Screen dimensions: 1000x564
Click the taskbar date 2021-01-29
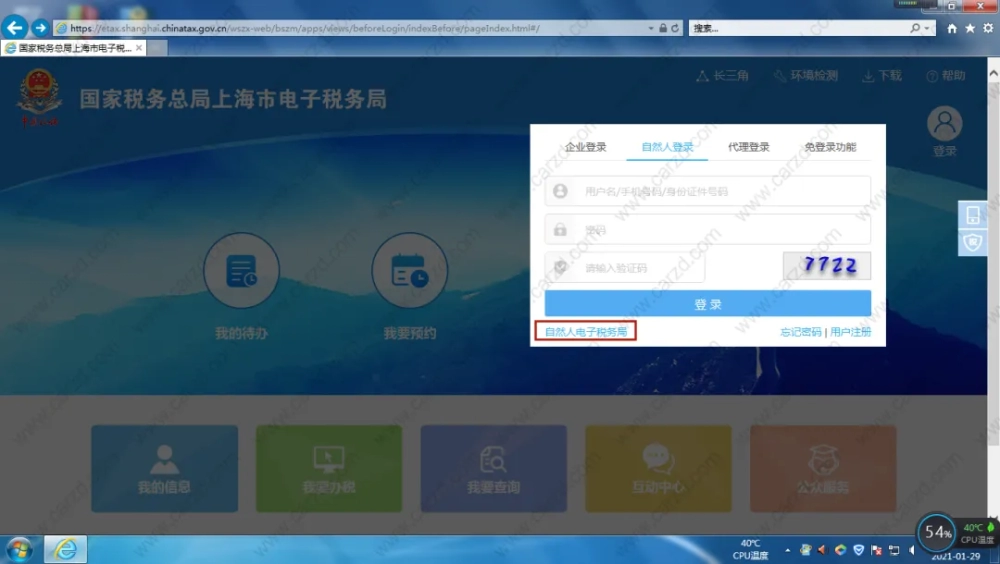click(955, 556)
